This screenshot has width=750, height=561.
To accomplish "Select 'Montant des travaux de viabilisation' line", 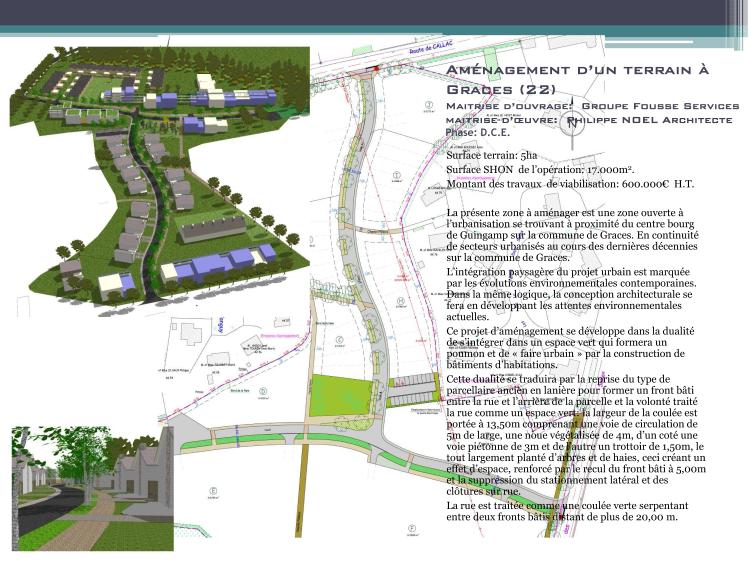I will (570, 184).
